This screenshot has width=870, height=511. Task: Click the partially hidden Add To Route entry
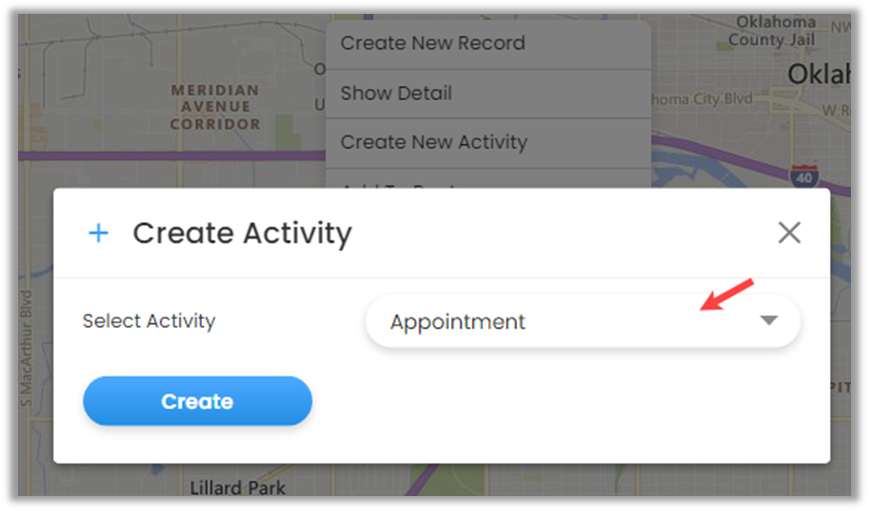(400, 185)
